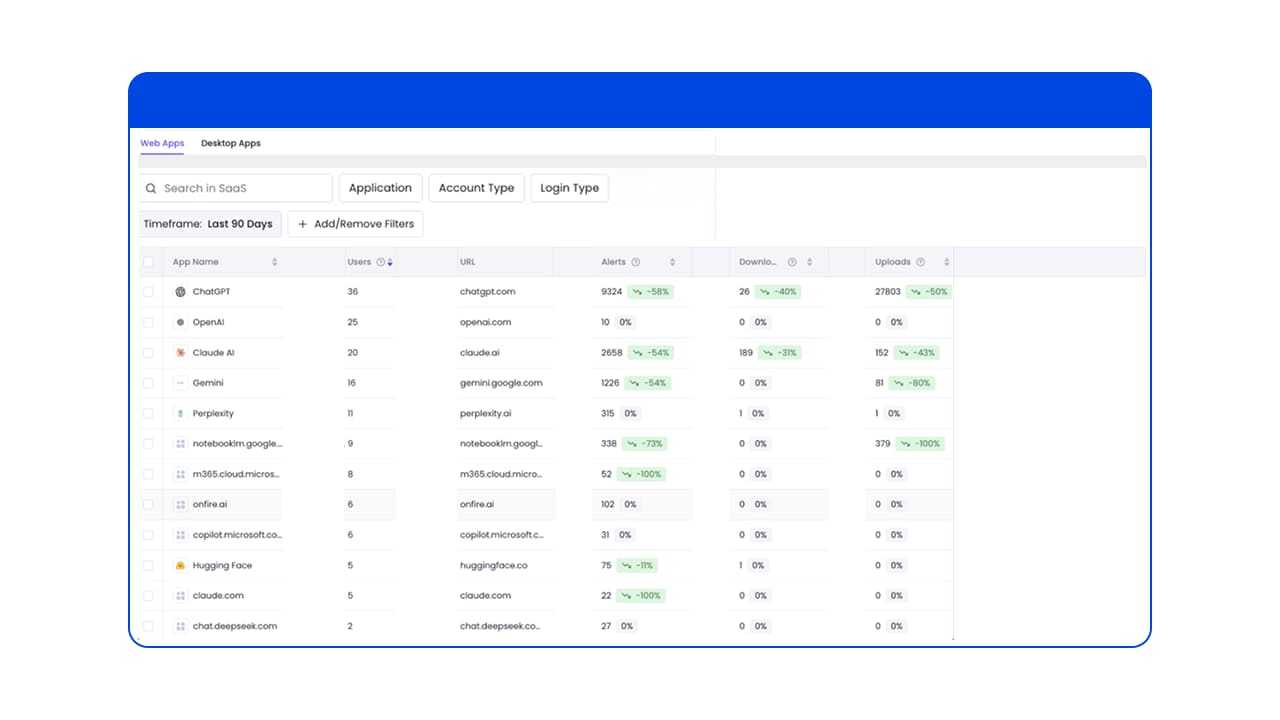Click the Claude AI app logo icon

[180, 352]
